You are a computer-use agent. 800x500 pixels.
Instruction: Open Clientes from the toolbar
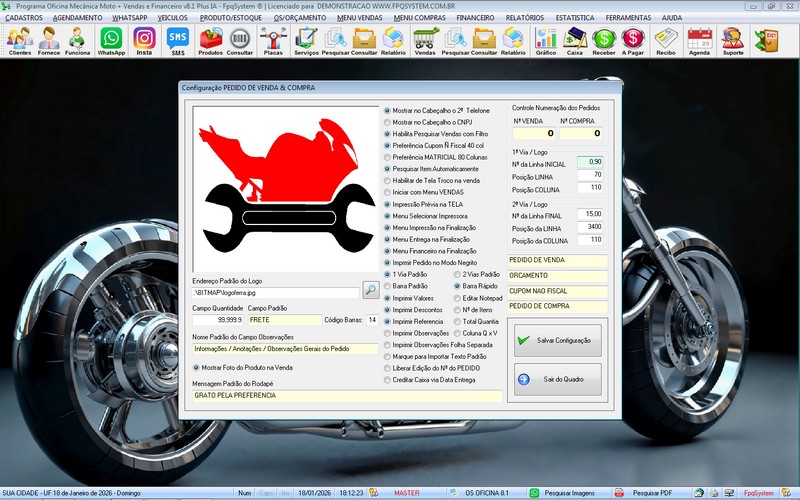[19, 39]
